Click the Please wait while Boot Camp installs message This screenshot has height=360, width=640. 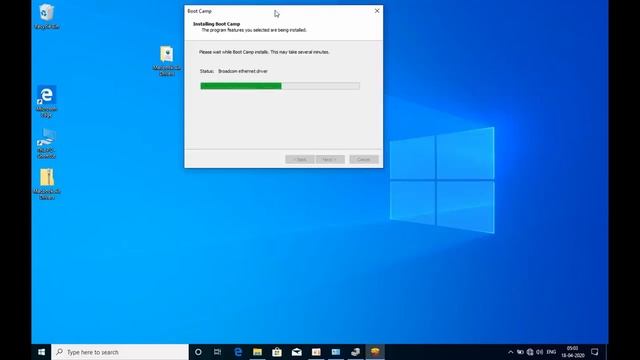pos(264,52)
